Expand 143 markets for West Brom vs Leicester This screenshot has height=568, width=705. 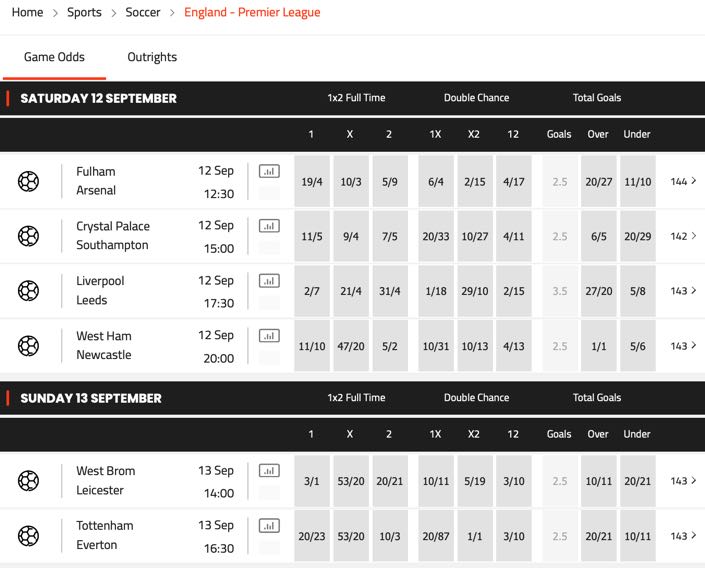(683, 481)
